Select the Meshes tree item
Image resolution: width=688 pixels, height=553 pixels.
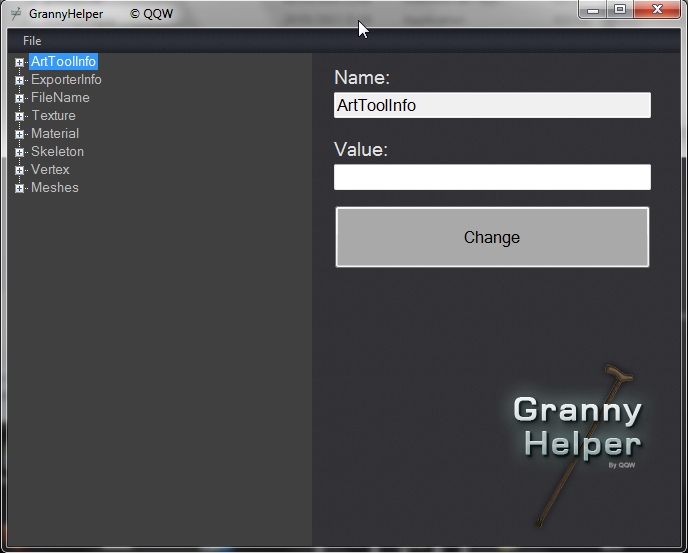click(55, 187)
